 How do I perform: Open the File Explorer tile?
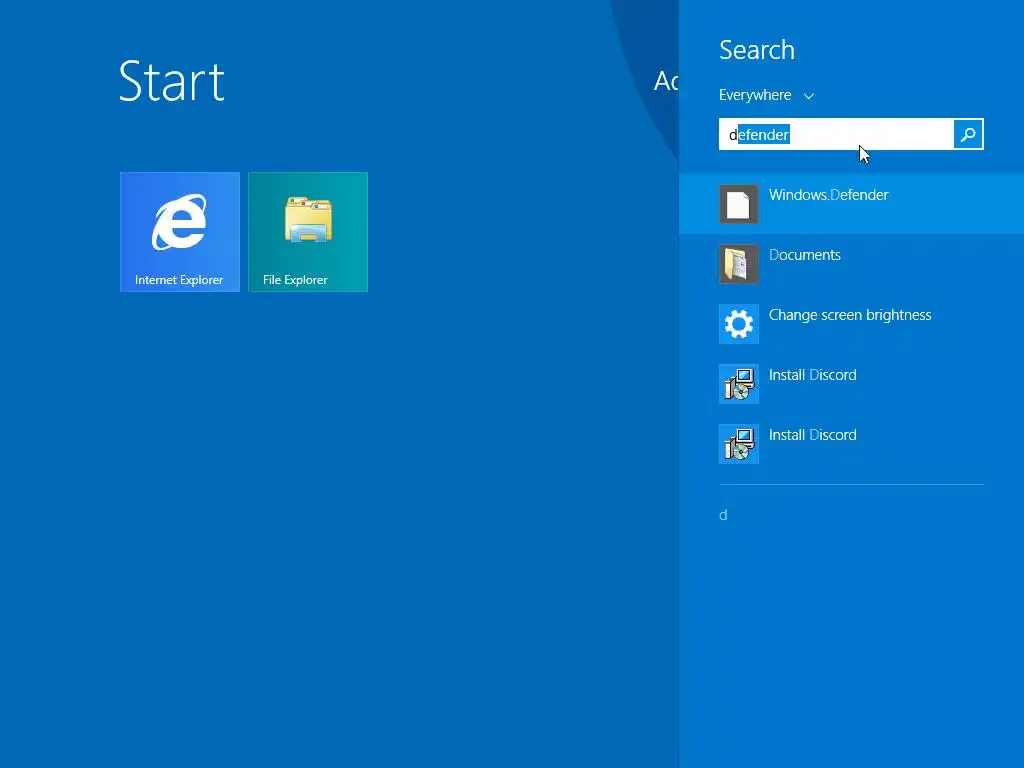(308, 232)
